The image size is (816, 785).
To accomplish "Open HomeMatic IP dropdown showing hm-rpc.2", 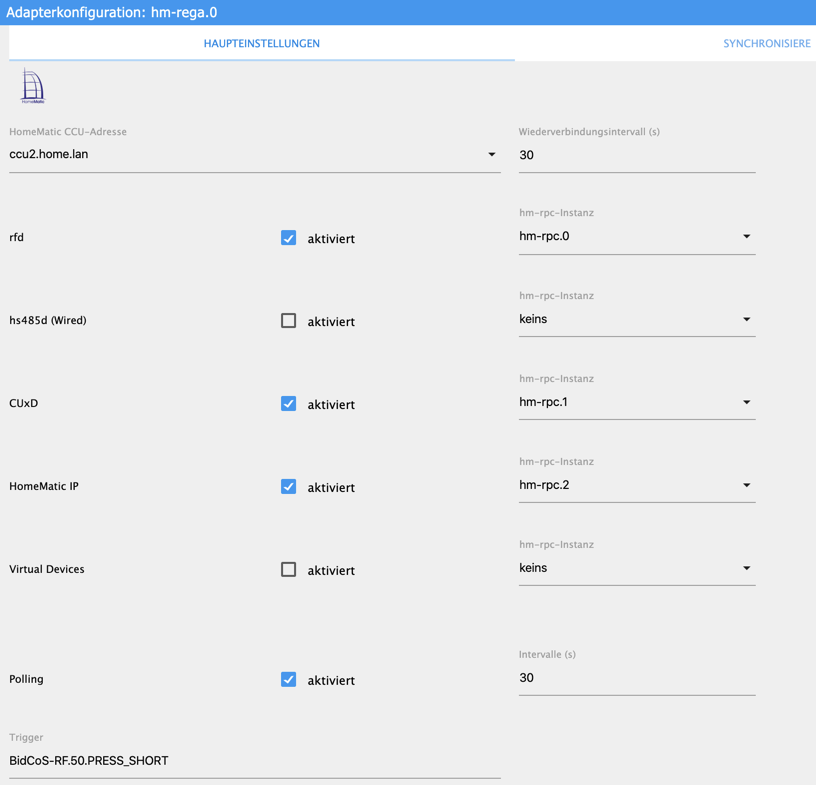I will point(637,485).
